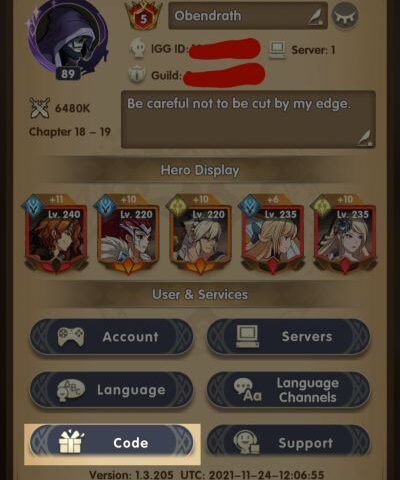Viewport: 400px width, 480px height.
Task: Select the +6 Lv. 235 blonde hero
Action: 272,235
